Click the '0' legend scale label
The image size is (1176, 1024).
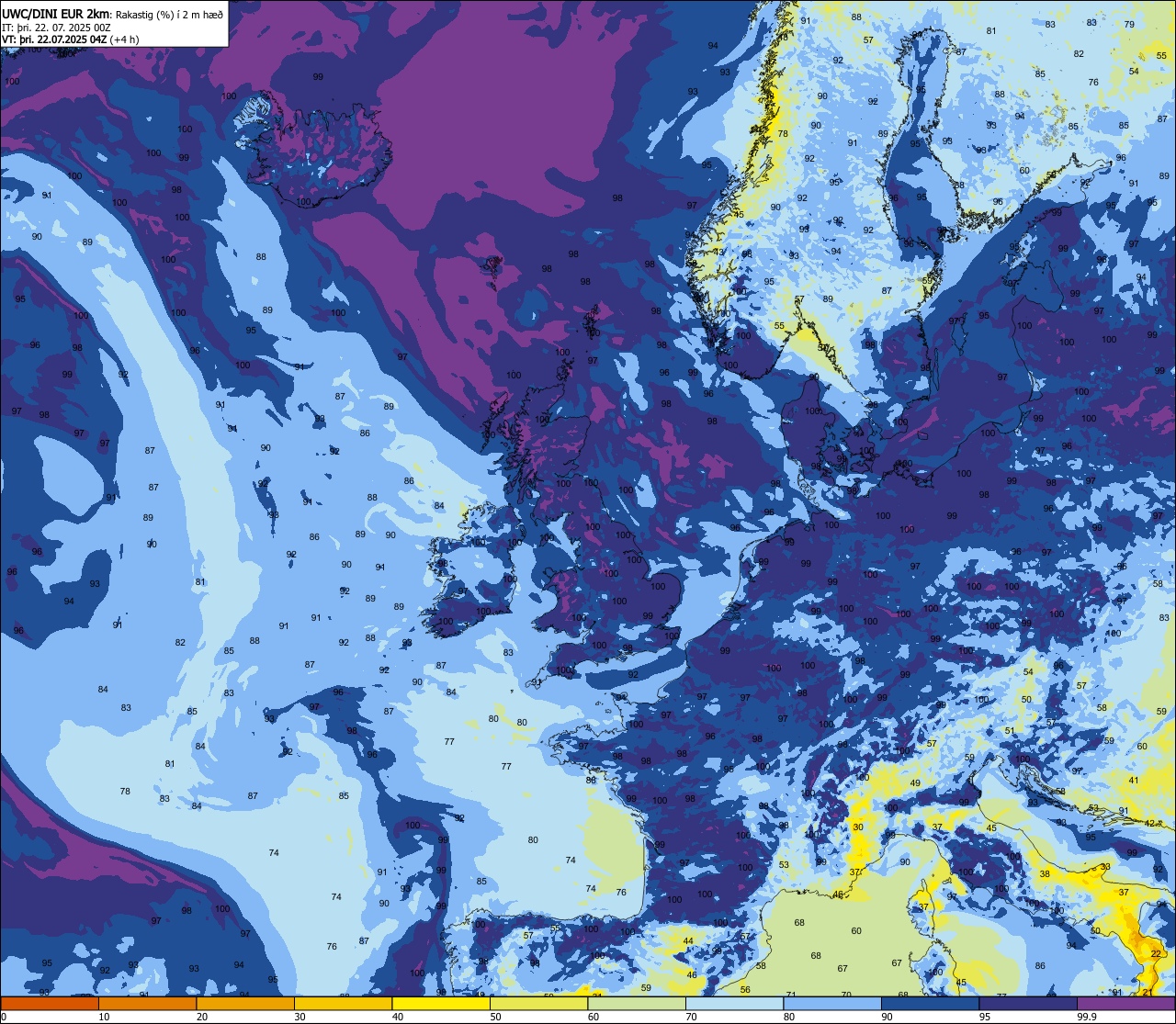[x=4, y=1017]
